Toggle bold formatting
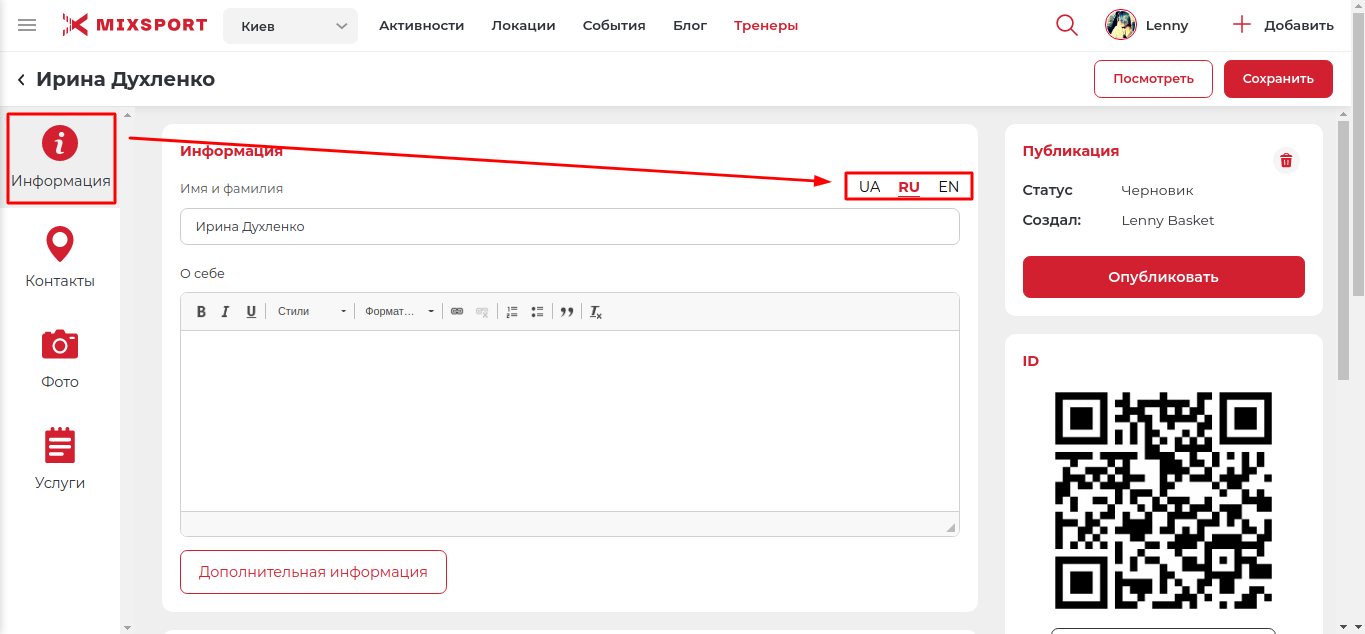 point(201,312)
